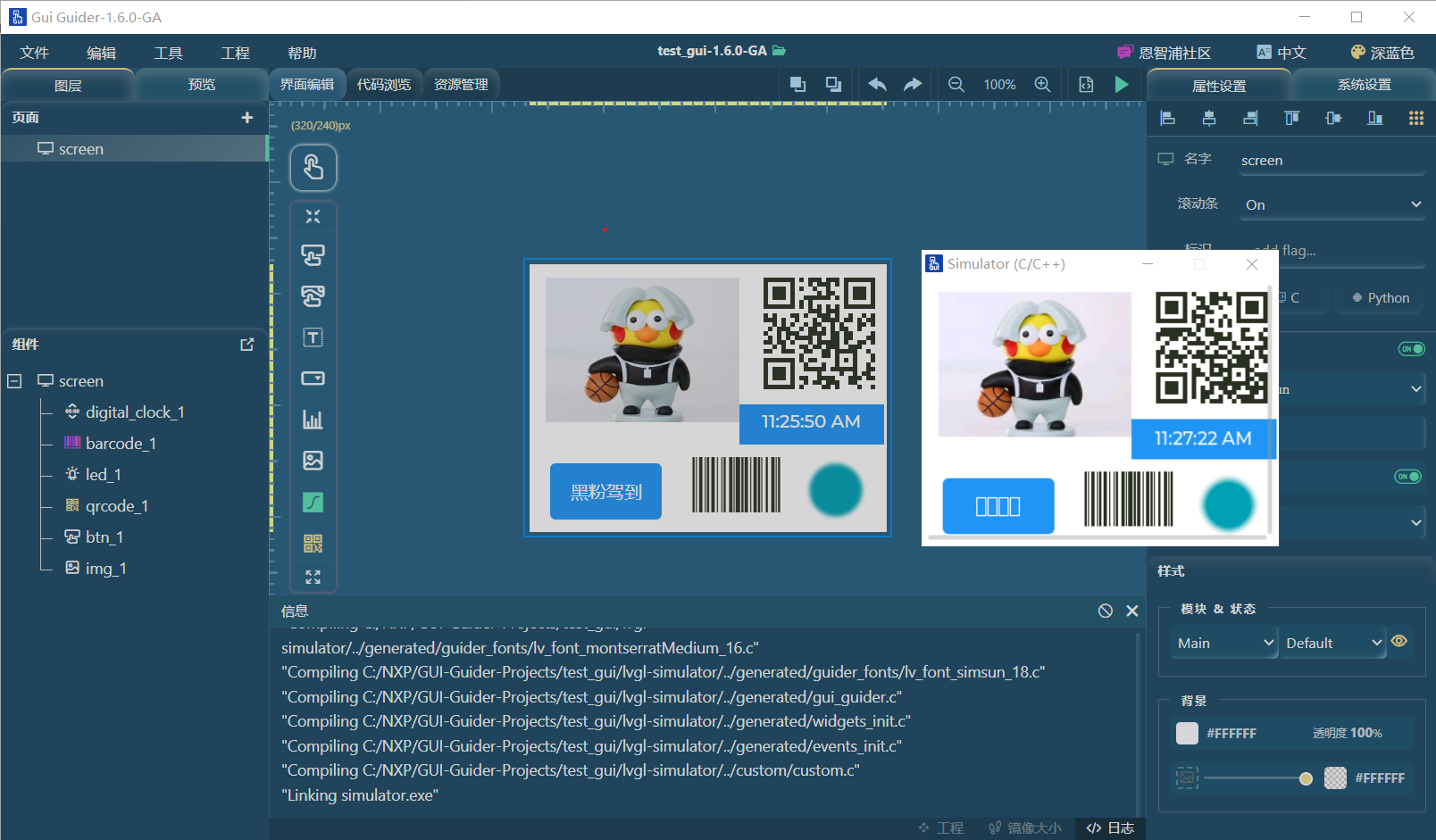The height and width of the screenshot is (840, 1436).
Task: Undo the last edit
Action: coord(877,84)
